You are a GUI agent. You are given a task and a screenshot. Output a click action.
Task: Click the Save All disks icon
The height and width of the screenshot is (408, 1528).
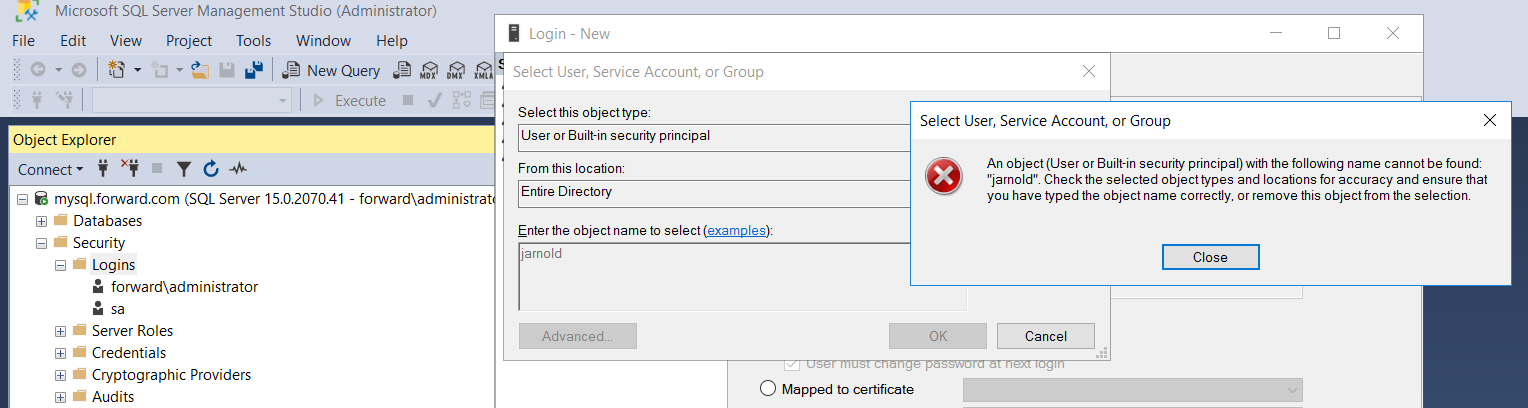click(254, 70)
